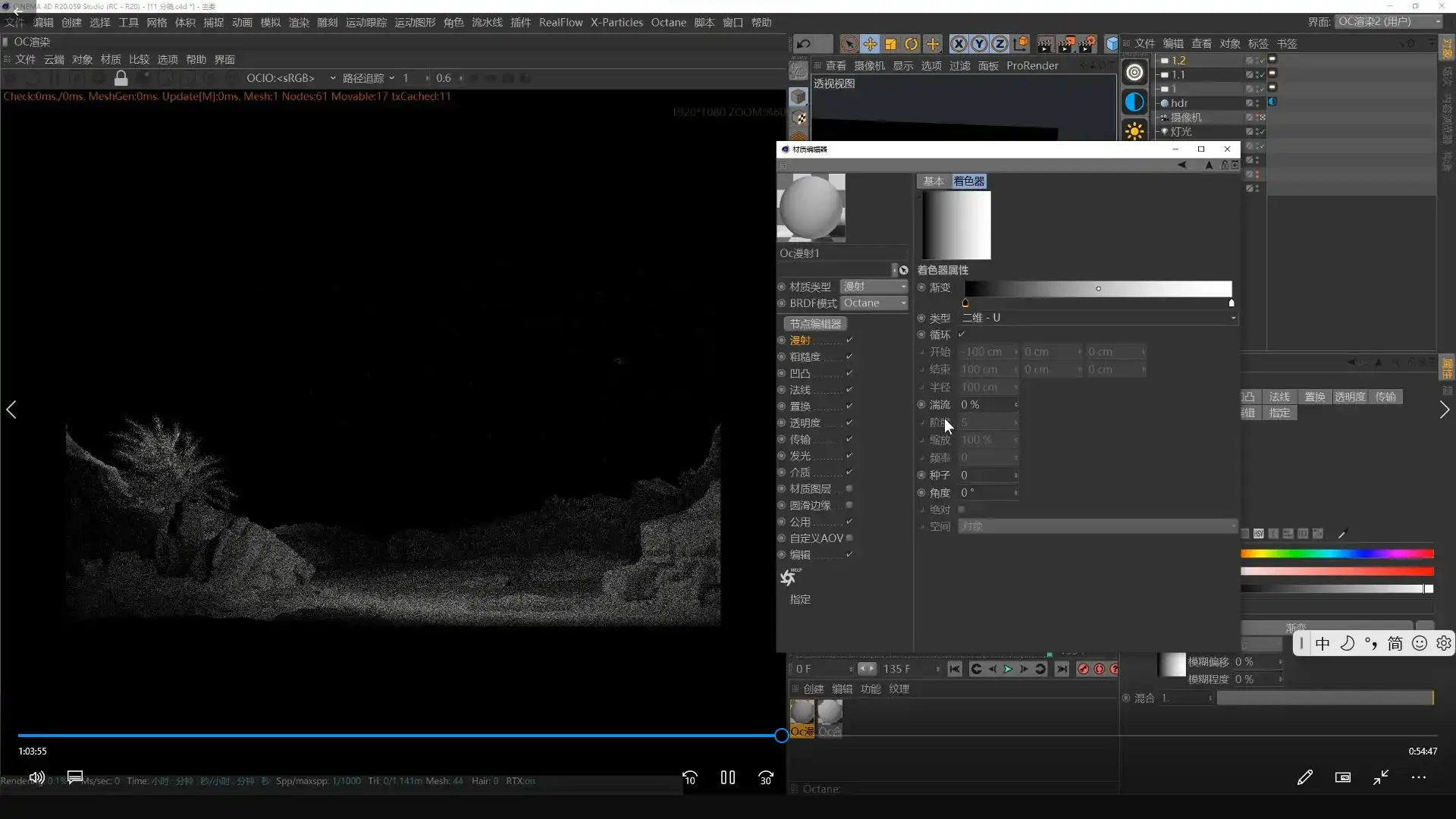Viewport: 1456px width, 819px height.
Task: Select the Rotate tool icon
Action: click(912, 44)
